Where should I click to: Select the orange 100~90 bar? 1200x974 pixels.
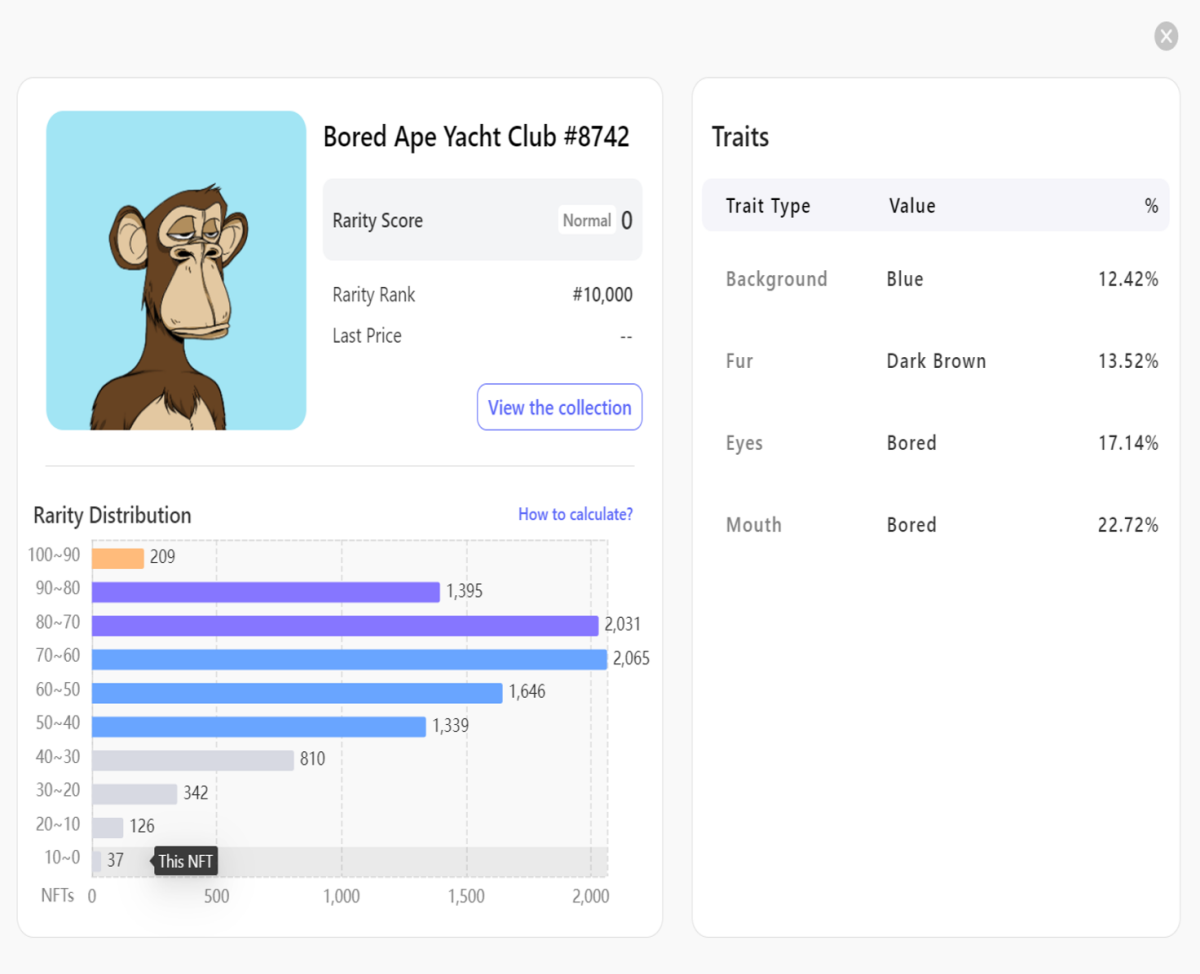tap(118, 558)
